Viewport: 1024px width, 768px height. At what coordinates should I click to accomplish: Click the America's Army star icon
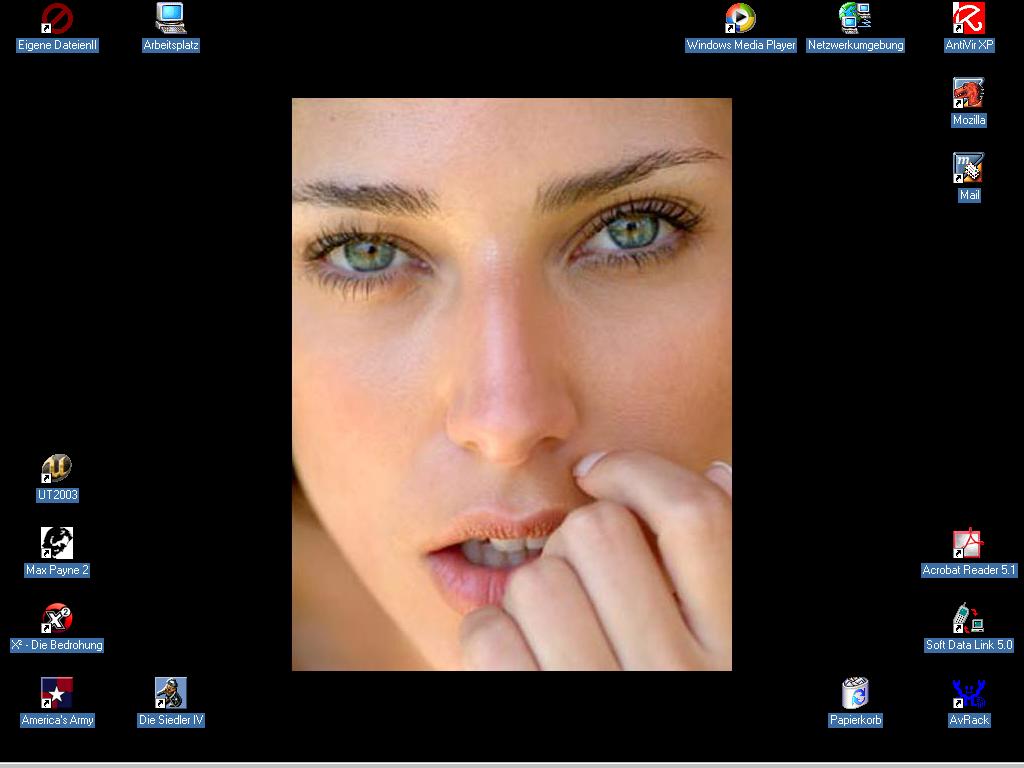[x=57, y=694]
